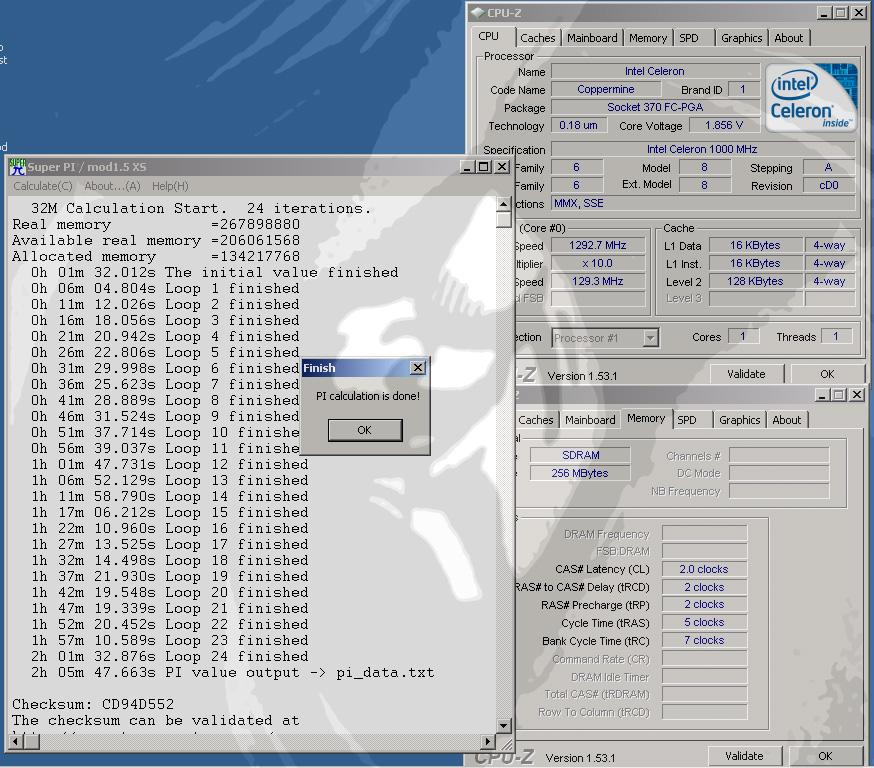Click the Checksum: CD94D552 line

point(93,704)
